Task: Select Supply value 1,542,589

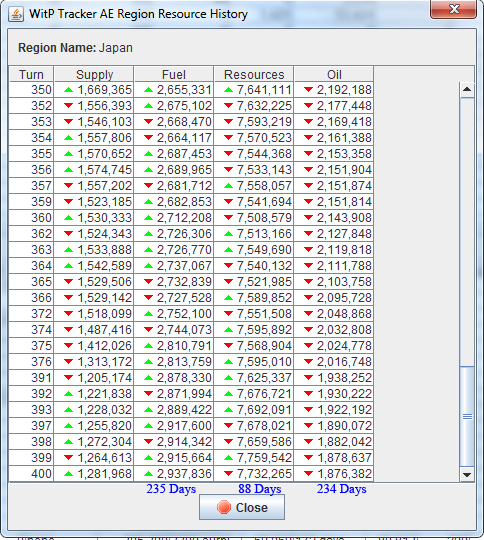Action: pos(94,266)
